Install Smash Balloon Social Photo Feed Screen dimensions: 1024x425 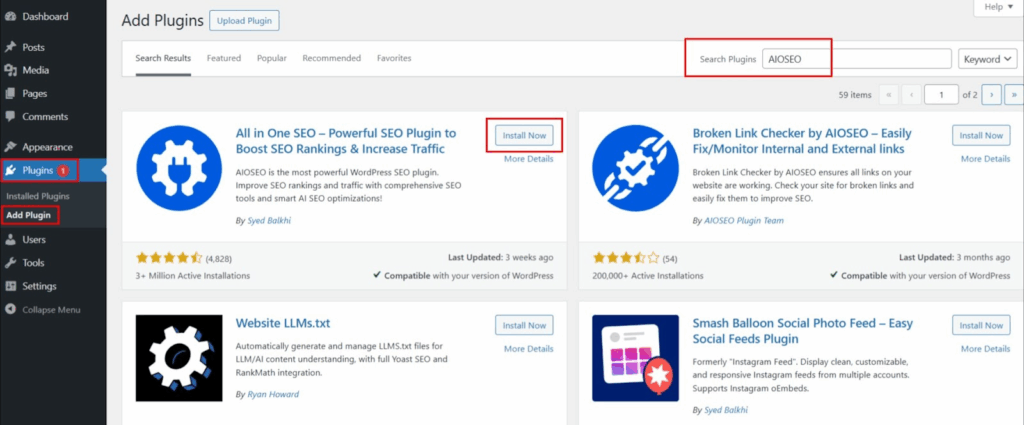click(x=981, y=325)
